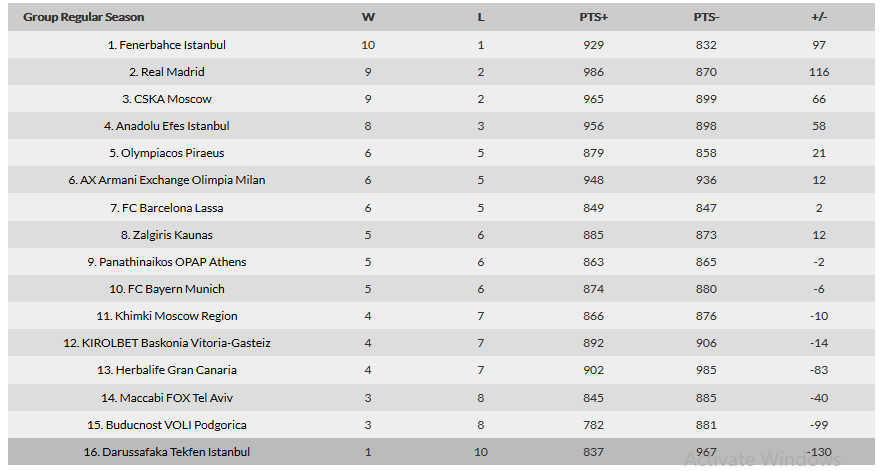
Task: Sort table by PTS+ column header
Action: coord(594,17)
